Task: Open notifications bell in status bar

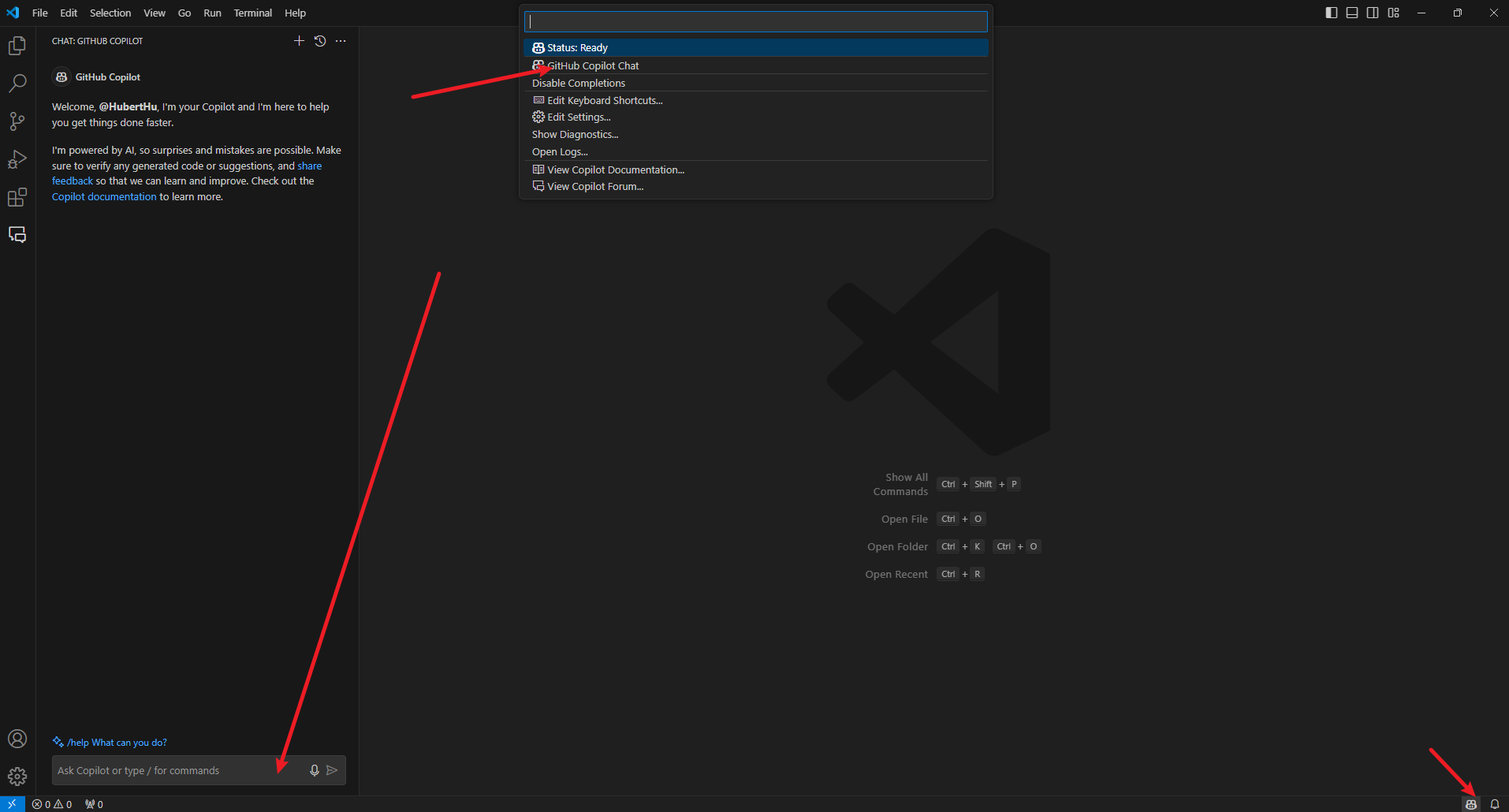Action: (x=1495, y=804)
